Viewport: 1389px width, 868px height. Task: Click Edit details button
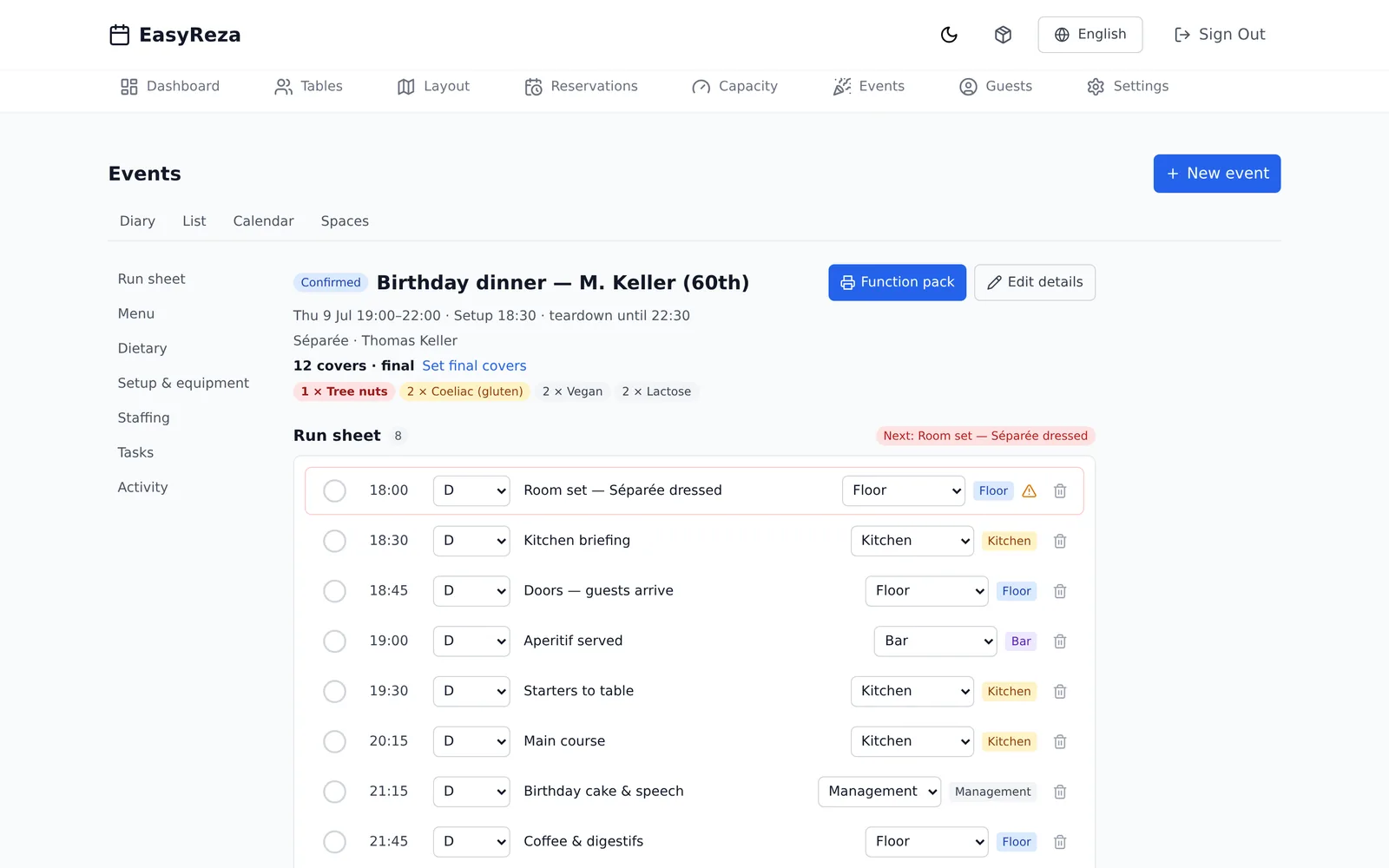1035,283
